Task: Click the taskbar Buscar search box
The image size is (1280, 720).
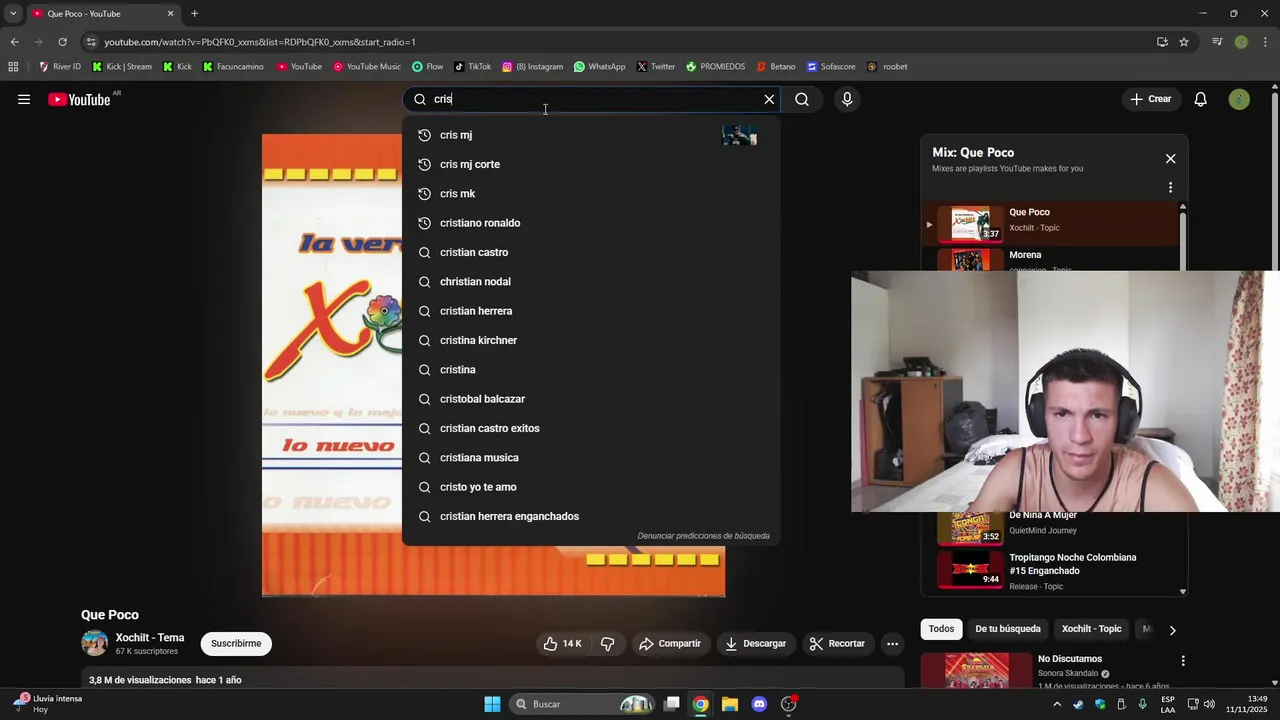Action: (x=583, y=704)
